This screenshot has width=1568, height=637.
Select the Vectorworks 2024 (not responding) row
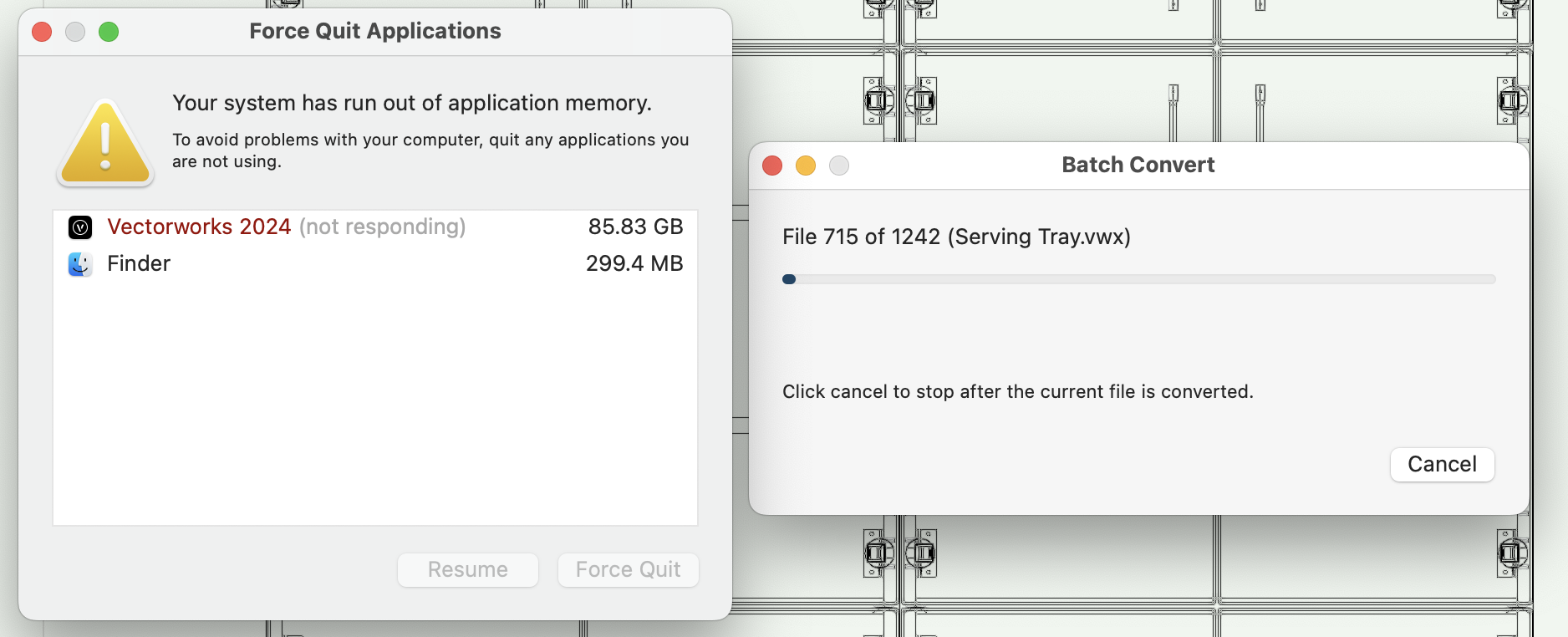(286, 227)
